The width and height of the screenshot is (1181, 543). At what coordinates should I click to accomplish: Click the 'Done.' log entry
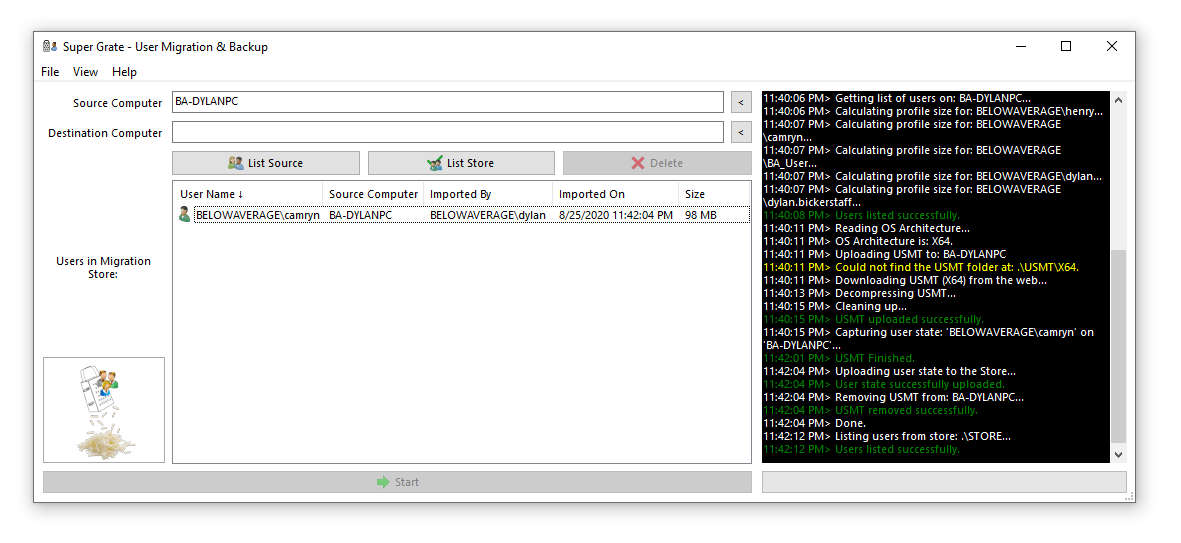click(814, 423)
